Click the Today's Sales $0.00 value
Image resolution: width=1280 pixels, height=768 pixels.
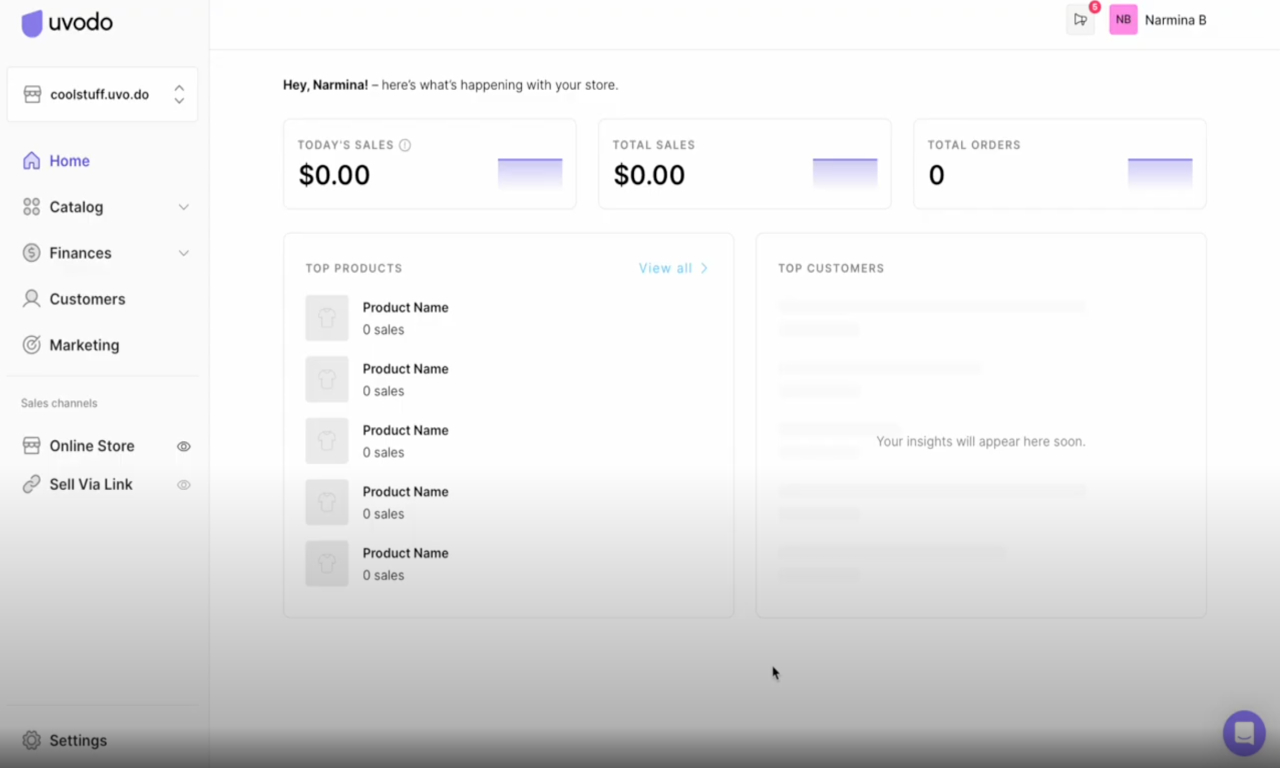pos(334,175)
